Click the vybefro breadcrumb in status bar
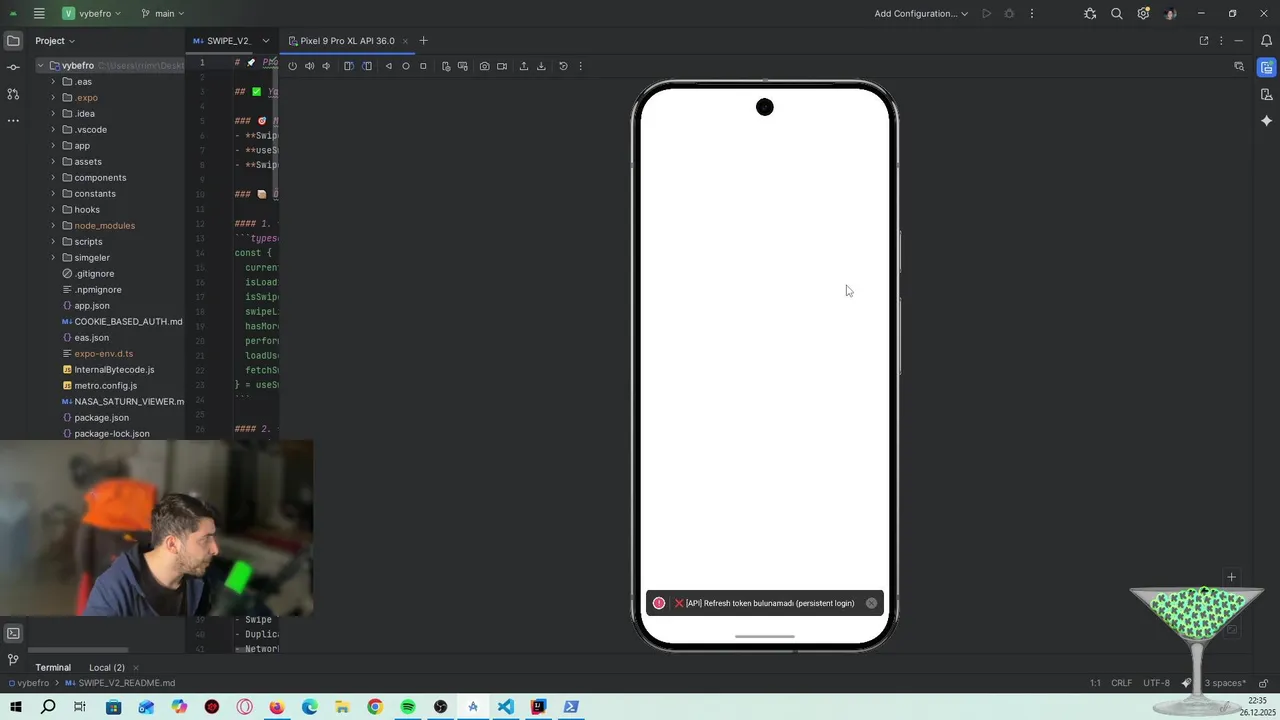 (x=28, y=683)
